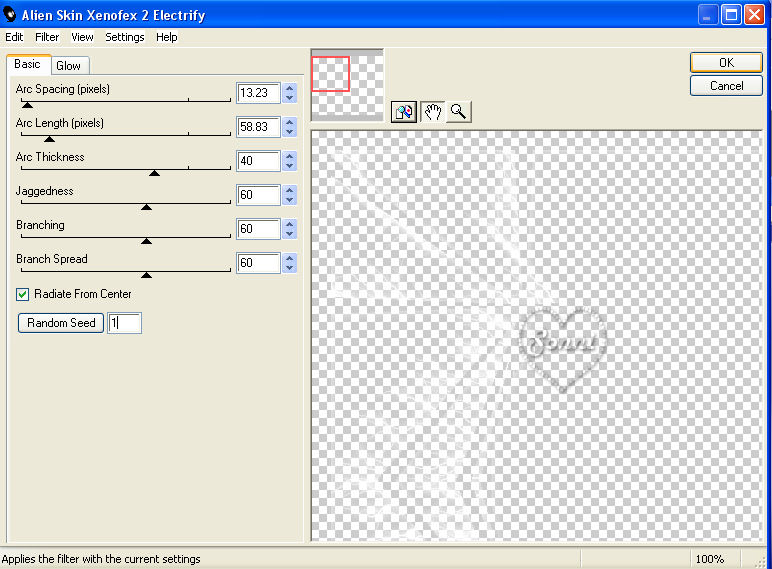This screenshot has height=569, width=772.
Task: Click the Branch Spread value field
Action: click(258, 263)
